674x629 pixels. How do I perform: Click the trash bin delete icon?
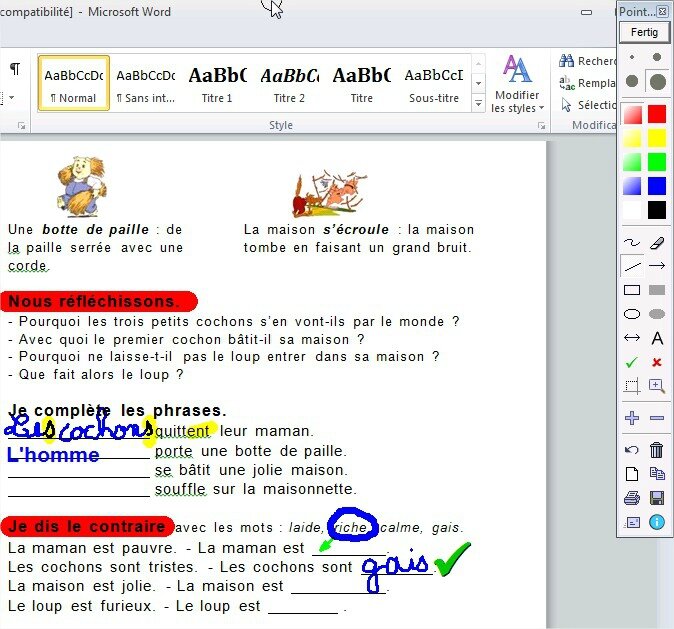[657, 451]
